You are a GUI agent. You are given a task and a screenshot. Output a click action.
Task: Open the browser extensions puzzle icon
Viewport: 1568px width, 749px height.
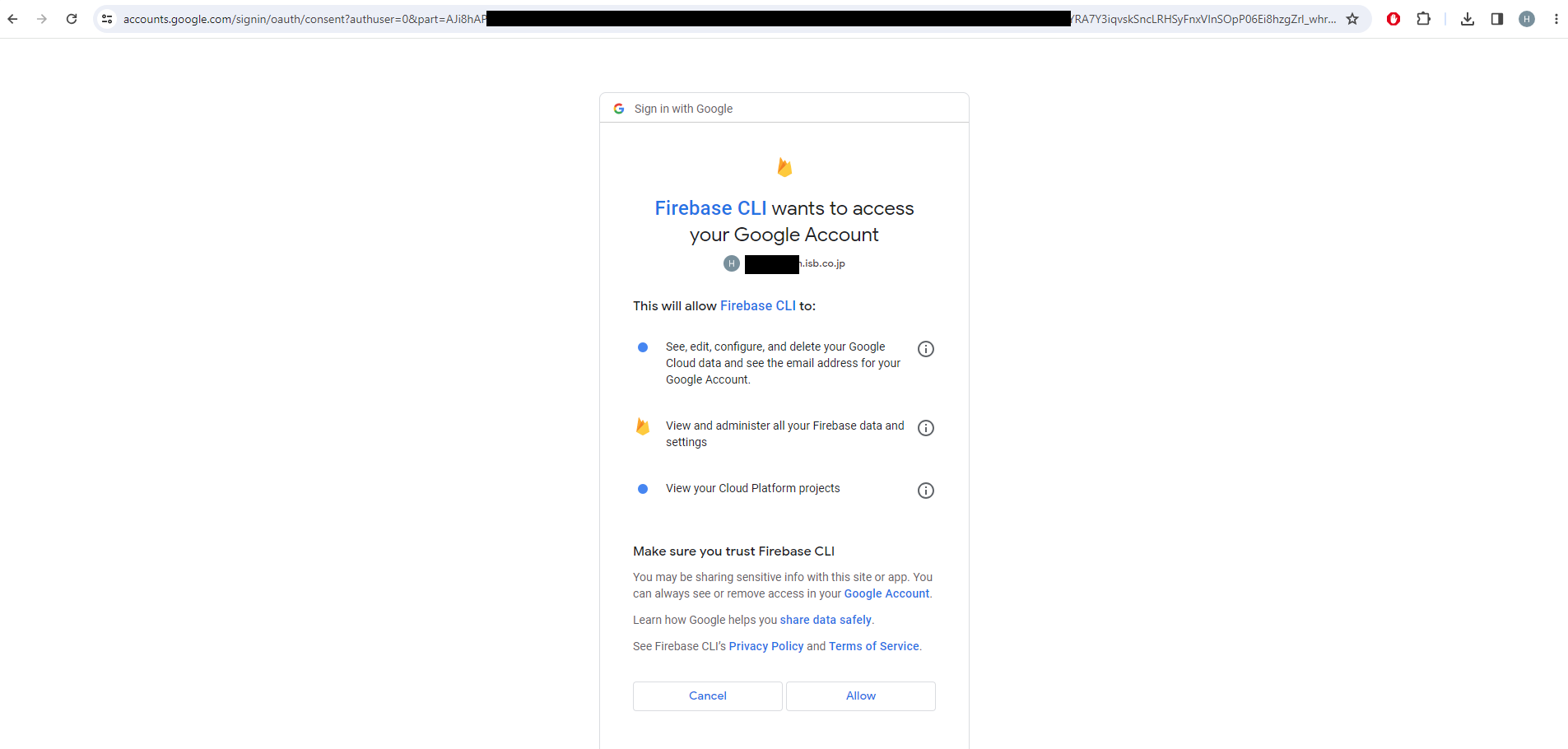[1423, 19]
